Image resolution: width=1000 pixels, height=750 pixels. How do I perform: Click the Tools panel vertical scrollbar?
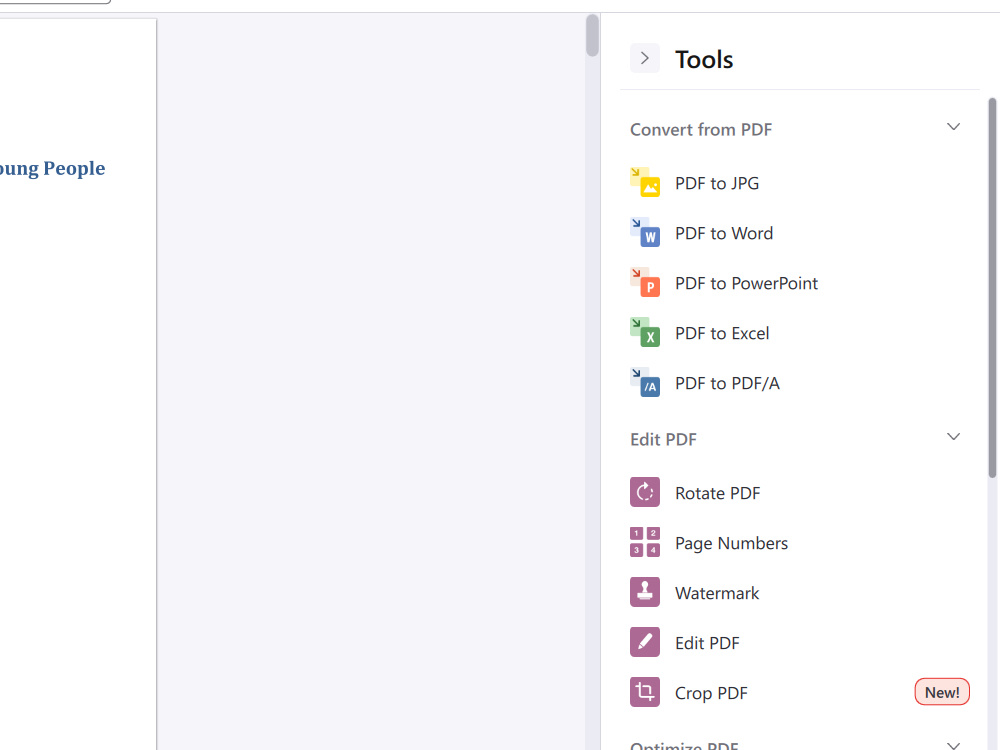992,287
